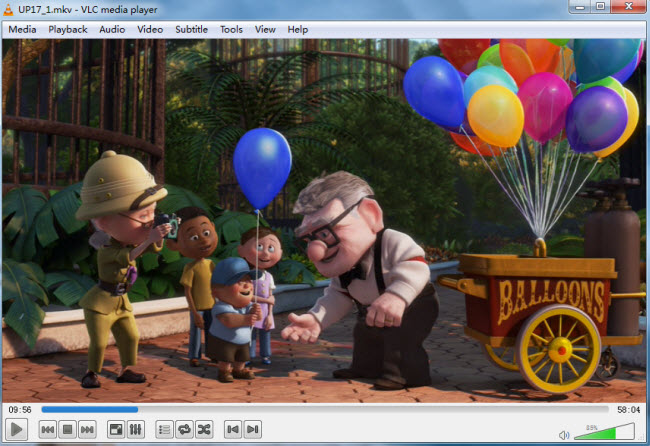Image resolution: width=650 pixels, height=446 pixels.
Task: Click the Play button
Action: click(17, 429)
